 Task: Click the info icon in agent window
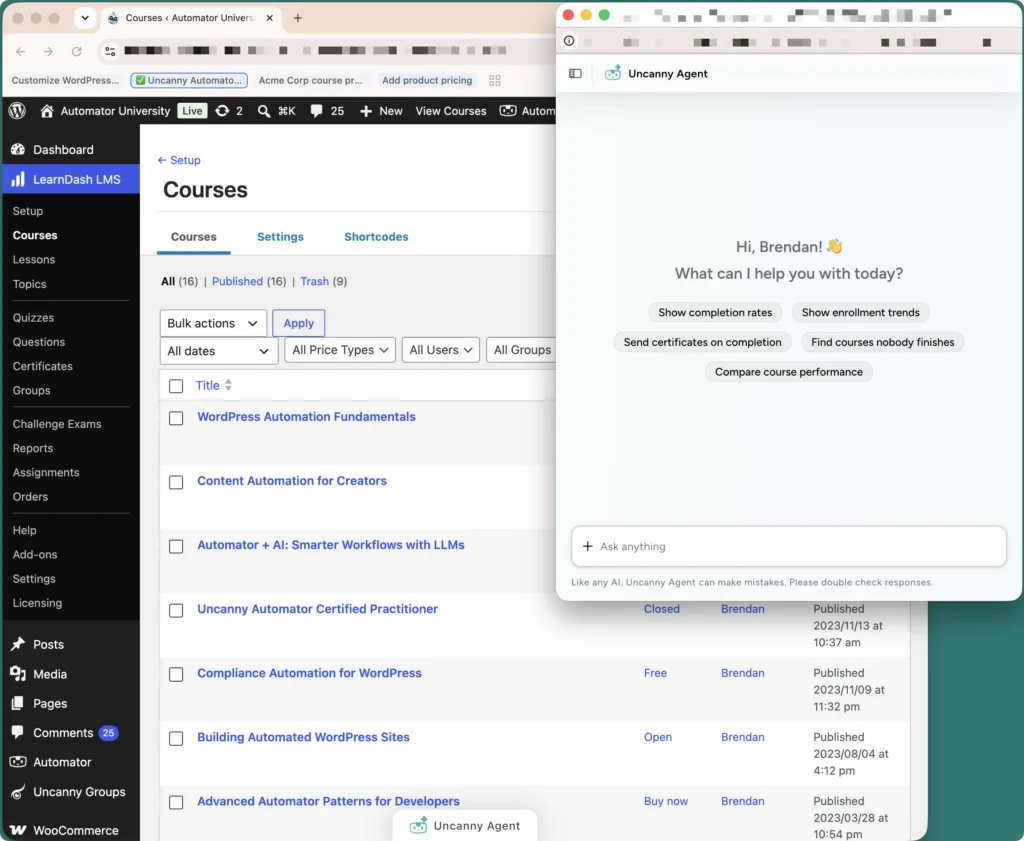click(569, 41)
